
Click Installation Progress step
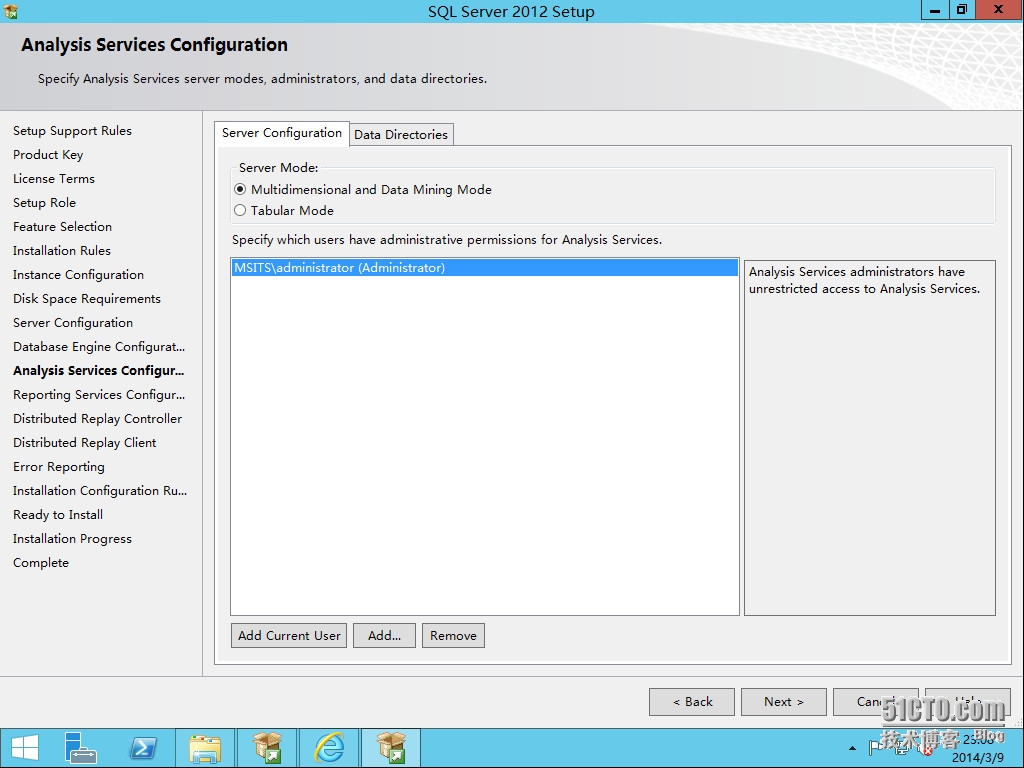tap(72, 539)
